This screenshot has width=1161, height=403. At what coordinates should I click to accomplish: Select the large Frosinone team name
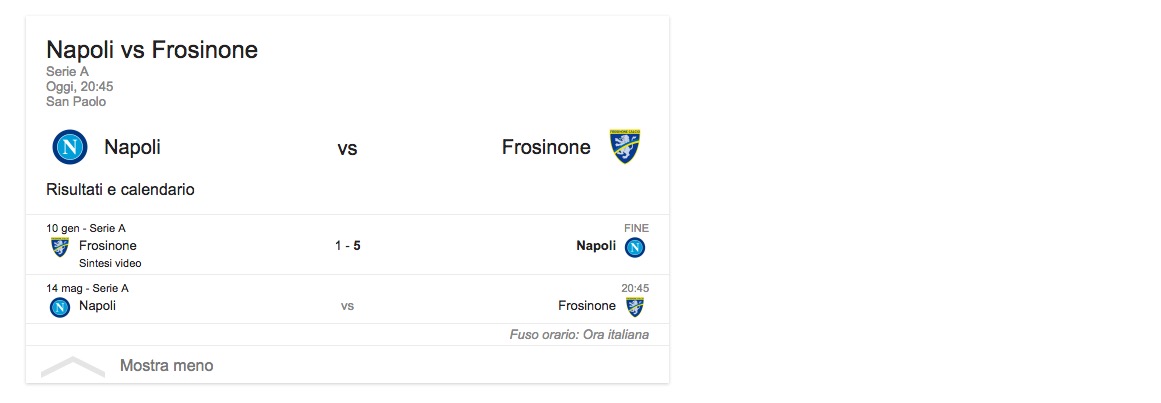(x=546, y=148)
